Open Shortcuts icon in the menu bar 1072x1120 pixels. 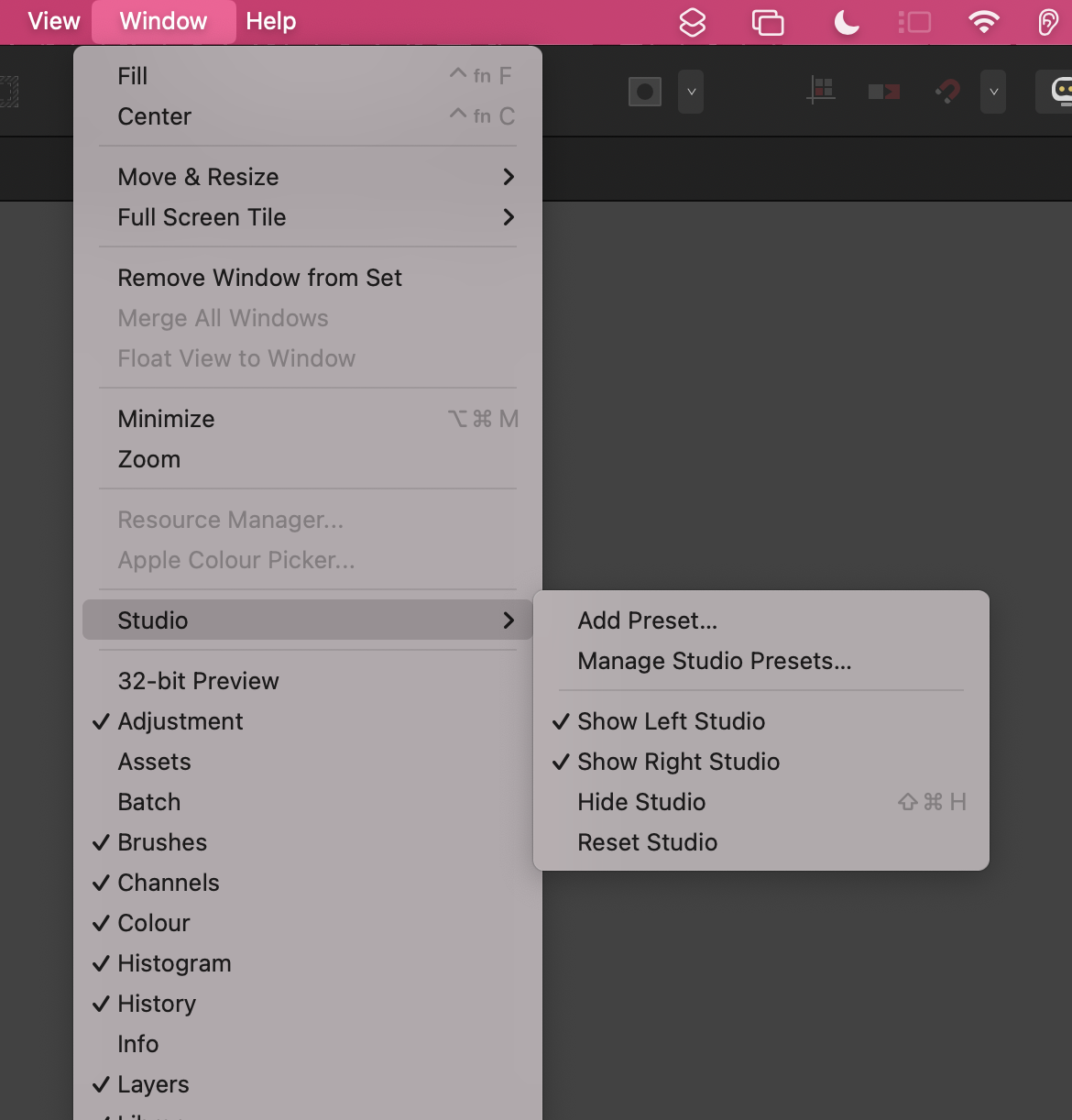(x=693, y=22)
